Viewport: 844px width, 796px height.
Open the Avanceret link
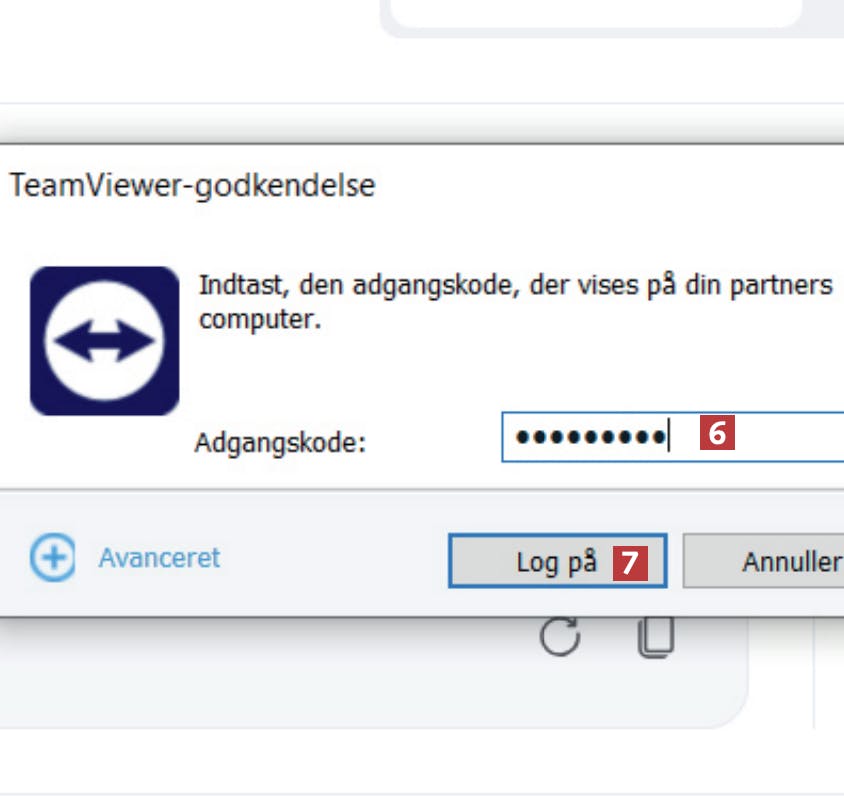159,558
